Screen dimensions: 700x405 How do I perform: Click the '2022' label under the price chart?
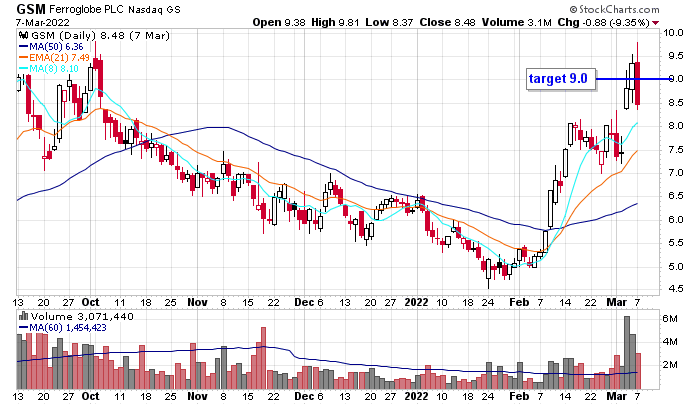pyautogui.click(x=416, y=302)
